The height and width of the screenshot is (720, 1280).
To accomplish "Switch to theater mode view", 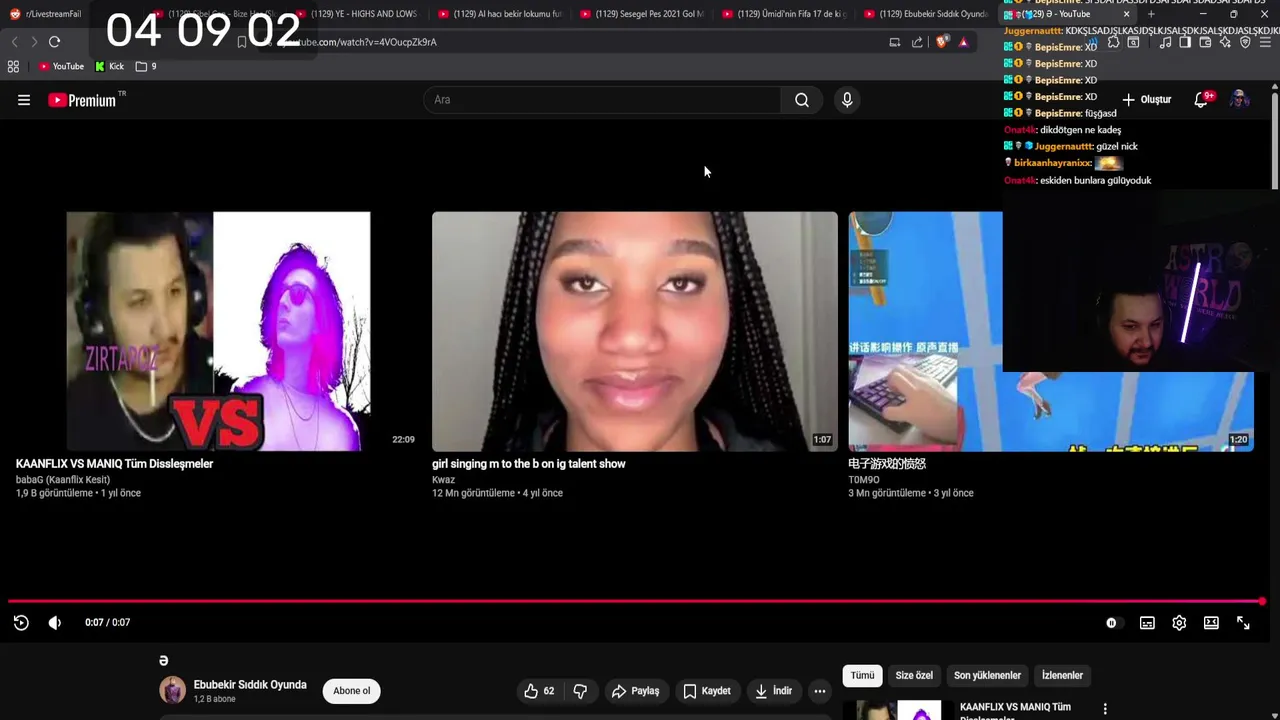I will (x=1211, y=623).
